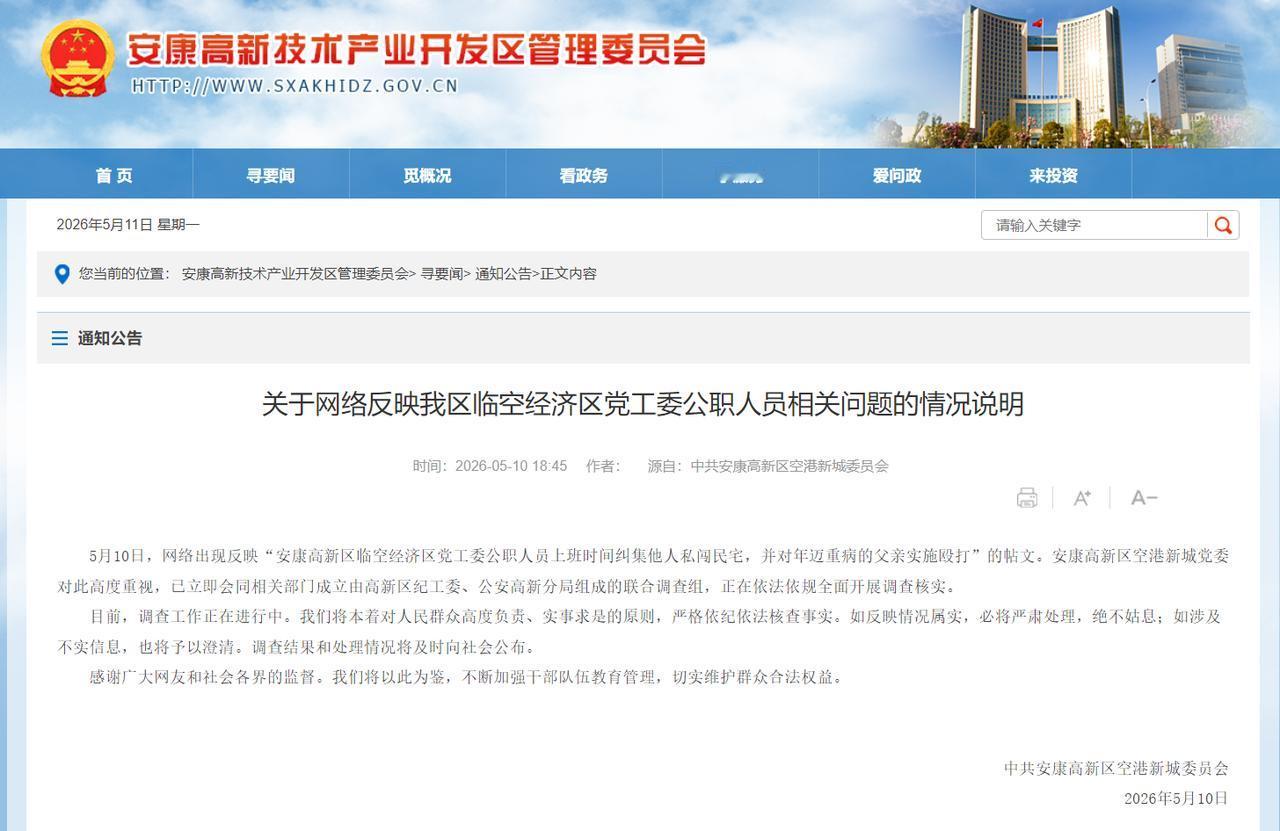
Task: Click the breadcrumb text 正文内容
Action: (568, 274)
